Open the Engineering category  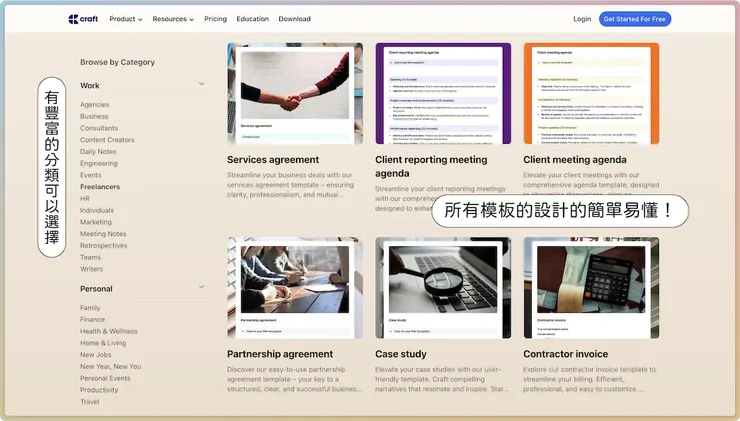pyautogui.click(x=99, y=163)
